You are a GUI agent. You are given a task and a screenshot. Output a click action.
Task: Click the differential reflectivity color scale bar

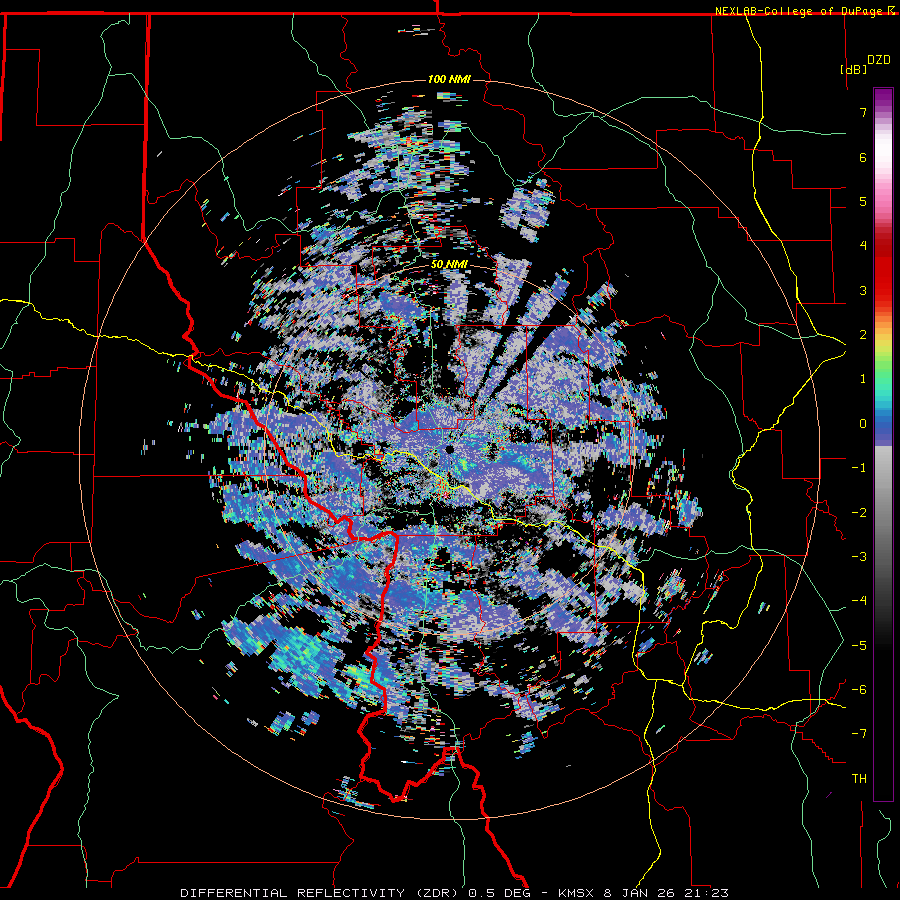click(x=883, y=444)
